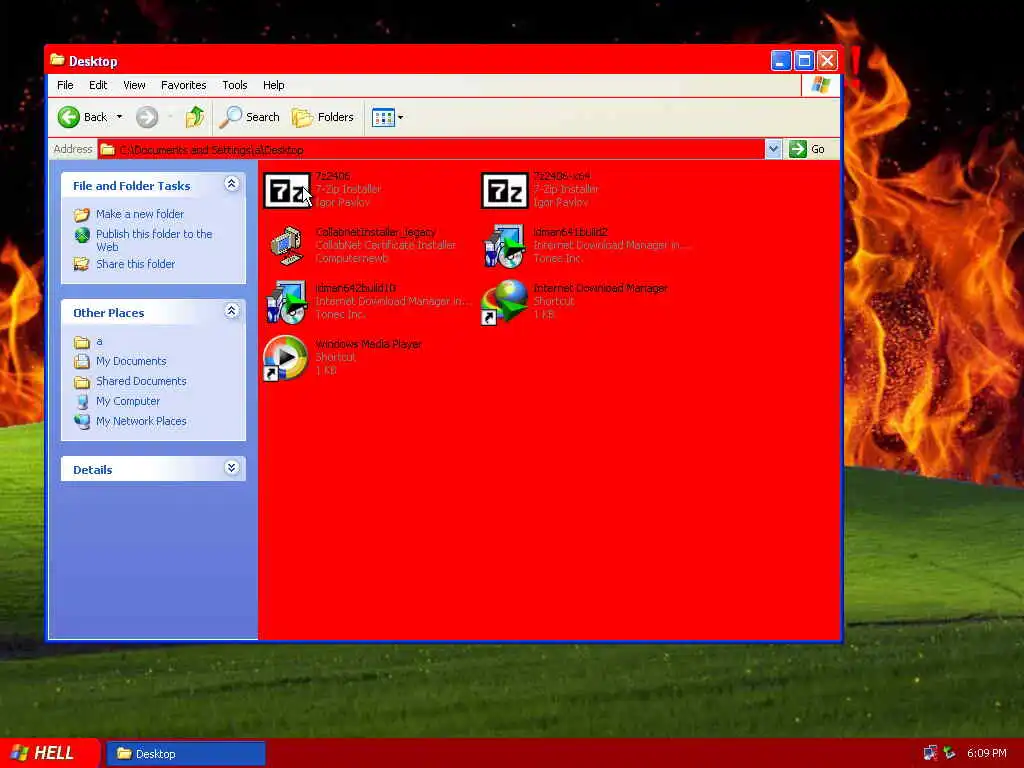Click the Make a new folder icon
Screen dimensions: 1024x768
coord(82,214)
